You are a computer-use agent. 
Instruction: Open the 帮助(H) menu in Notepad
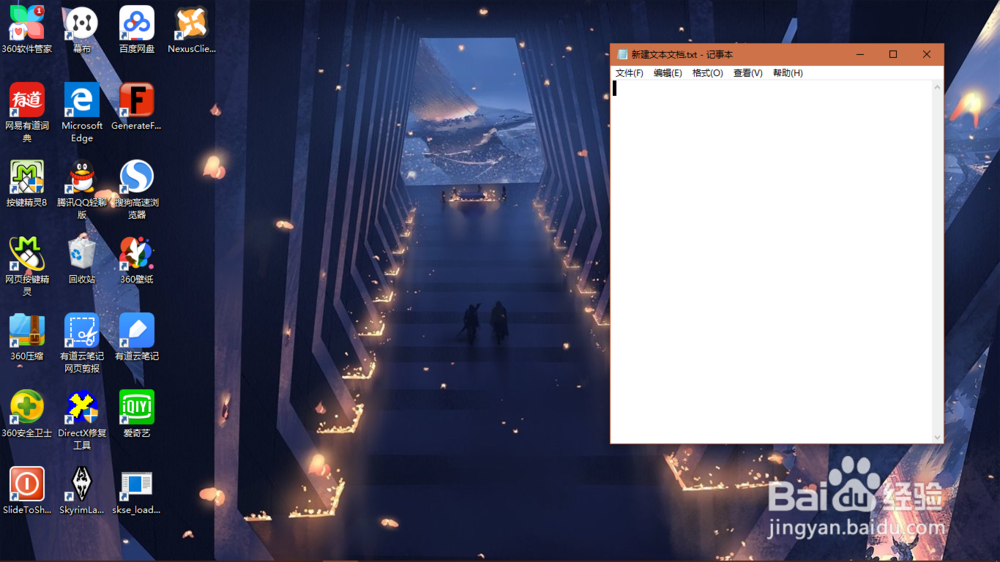click(788, 73)
